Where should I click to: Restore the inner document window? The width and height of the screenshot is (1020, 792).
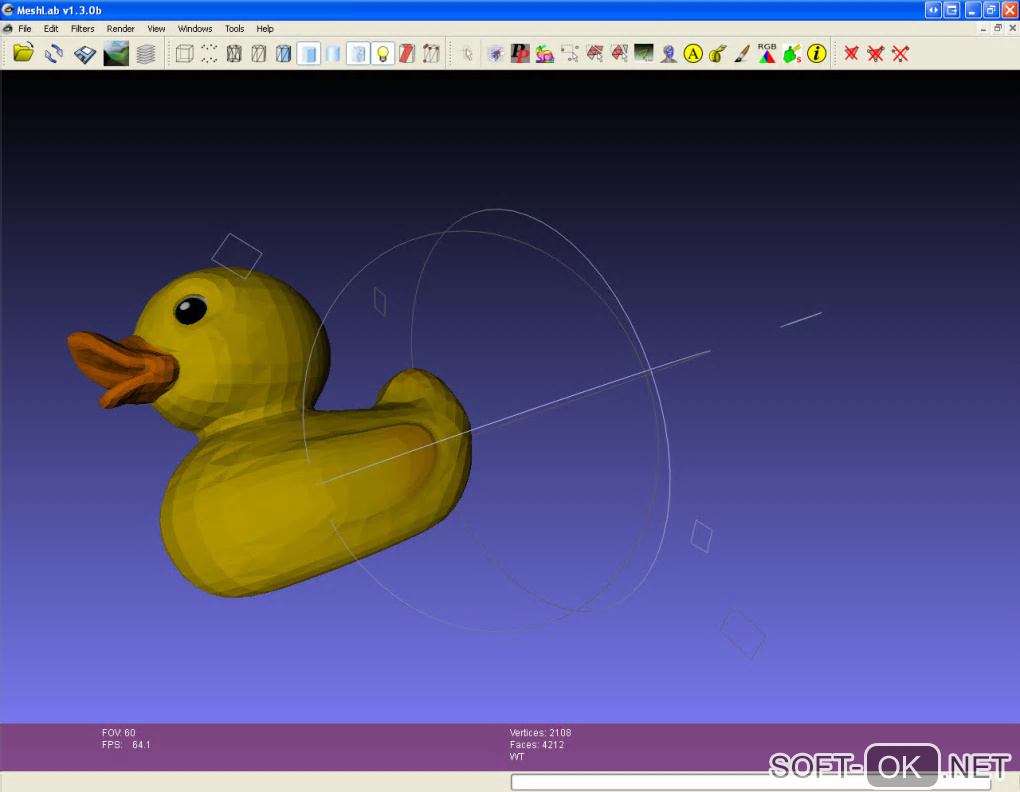click(x=998, y=28)
